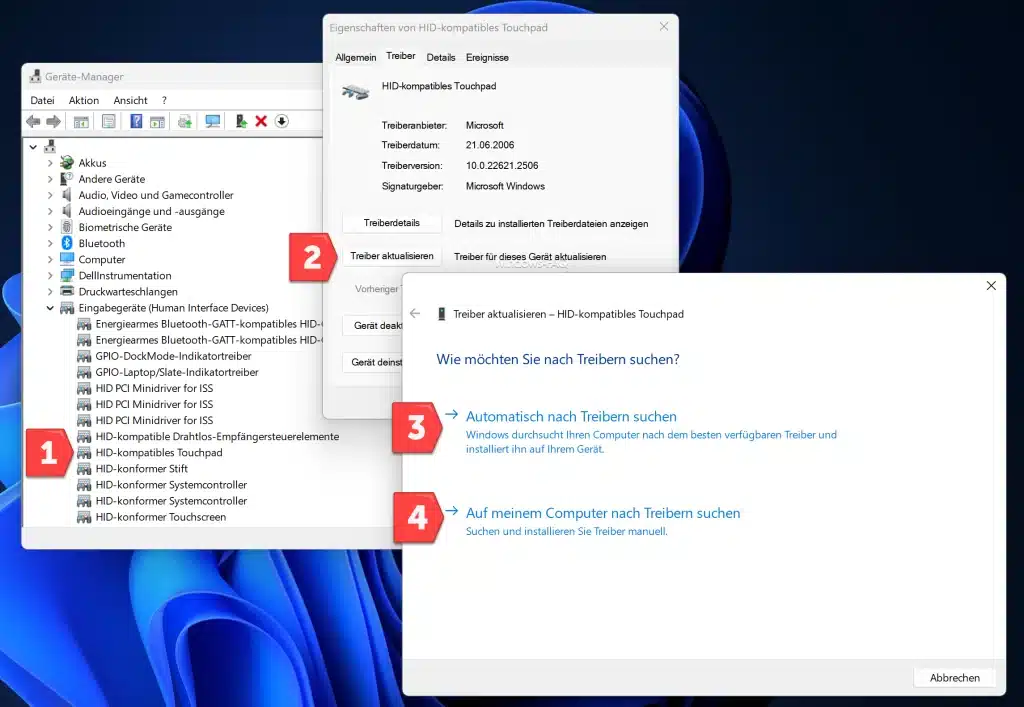The image size is (1024, 707).
Task: Collapse Eingabegeräte (Human Interface Devices)
Action: [x=50, y=308]
